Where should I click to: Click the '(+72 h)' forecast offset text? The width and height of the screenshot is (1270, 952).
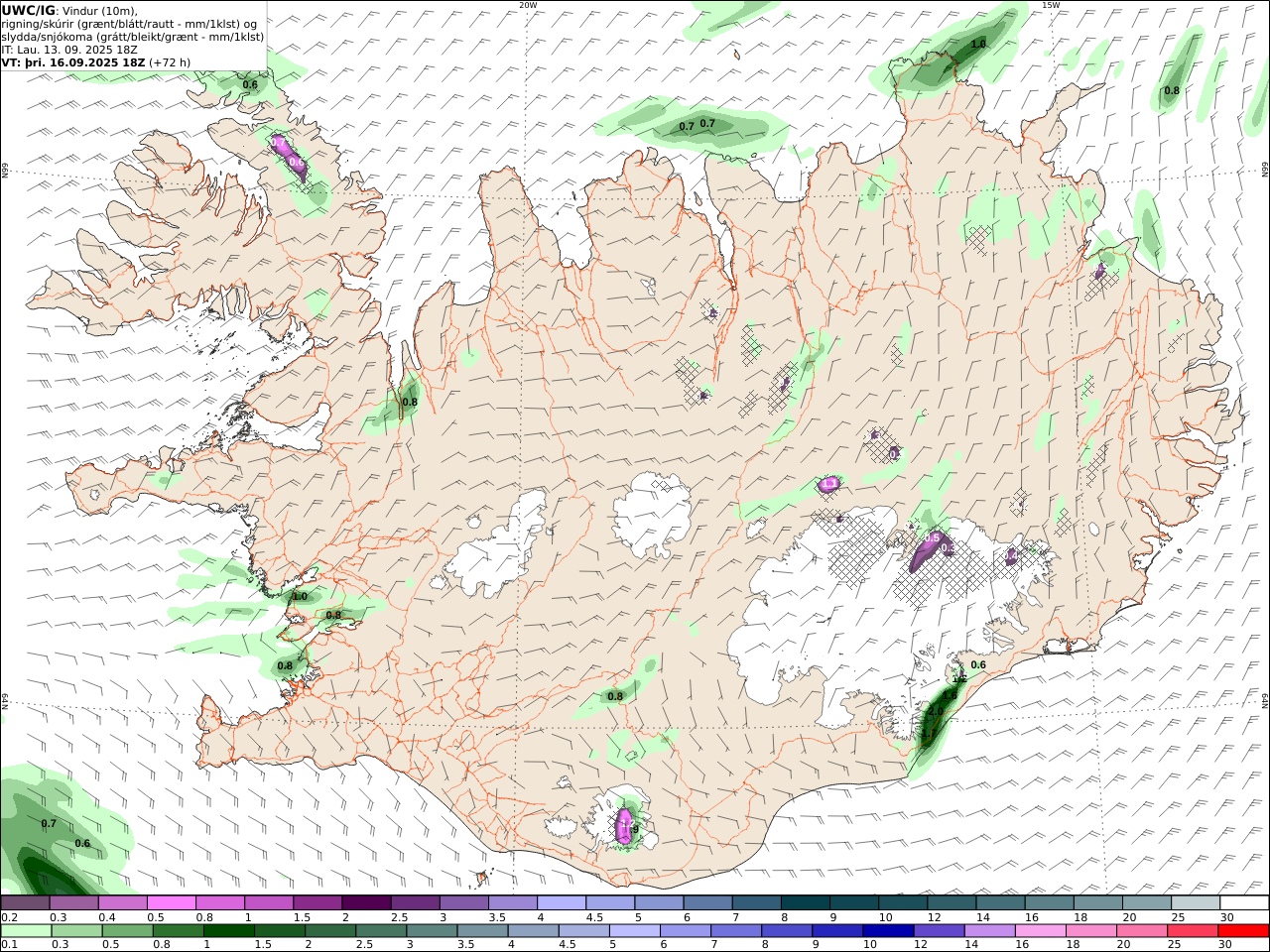coord(170,62)
